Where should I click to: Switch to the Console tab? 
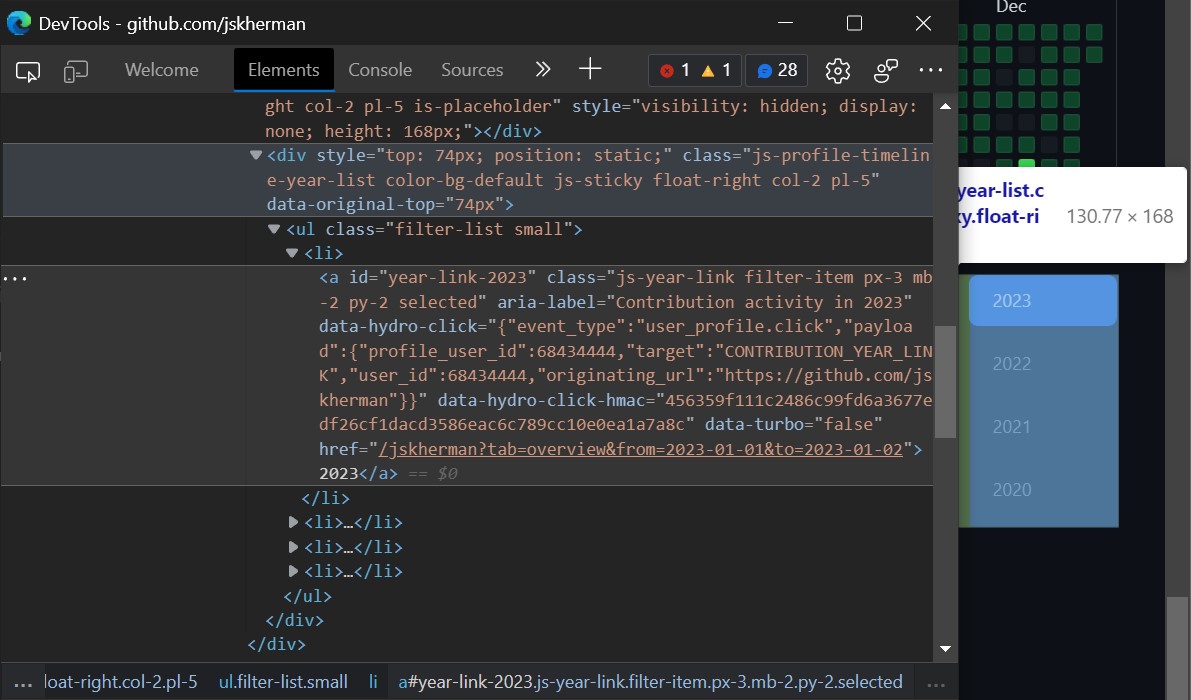tap(380, 70)
